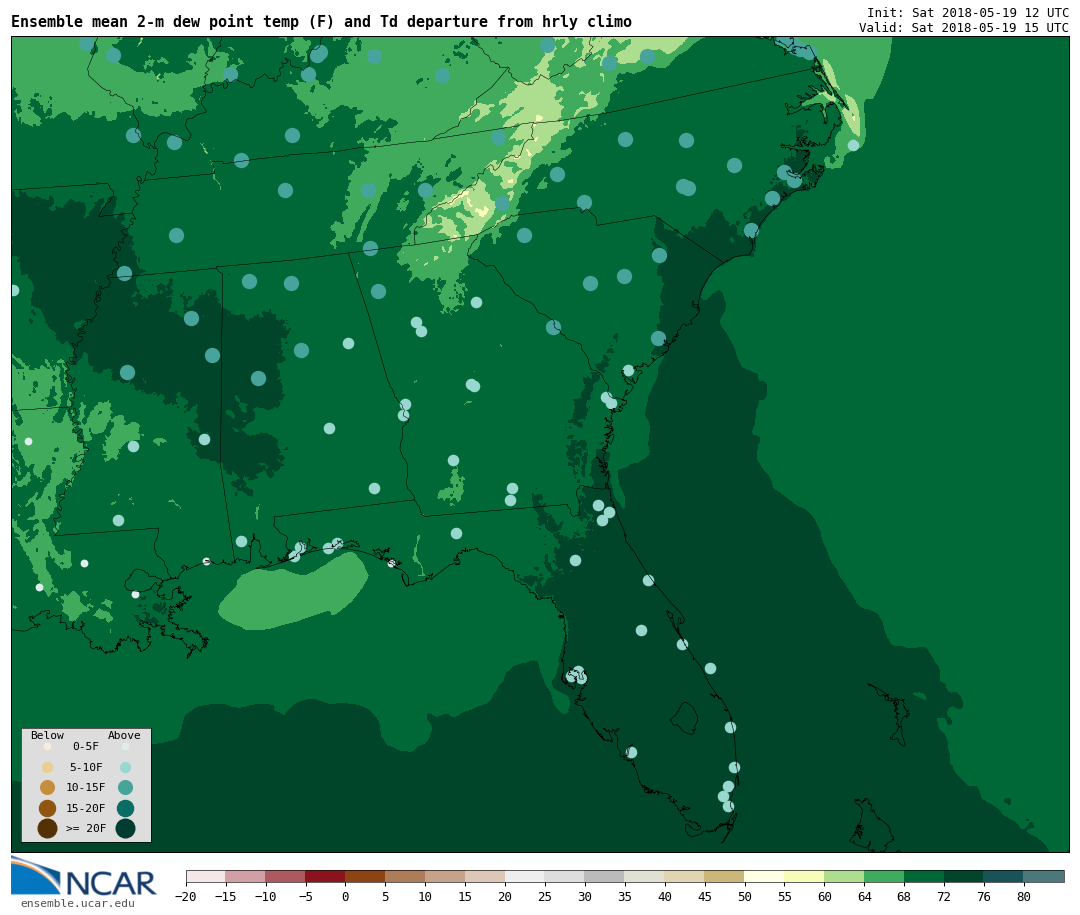This screenshot has width=1080, height=915.
Task: Pick the -5 to 0 dark red swatch
Action: (326, 876)
